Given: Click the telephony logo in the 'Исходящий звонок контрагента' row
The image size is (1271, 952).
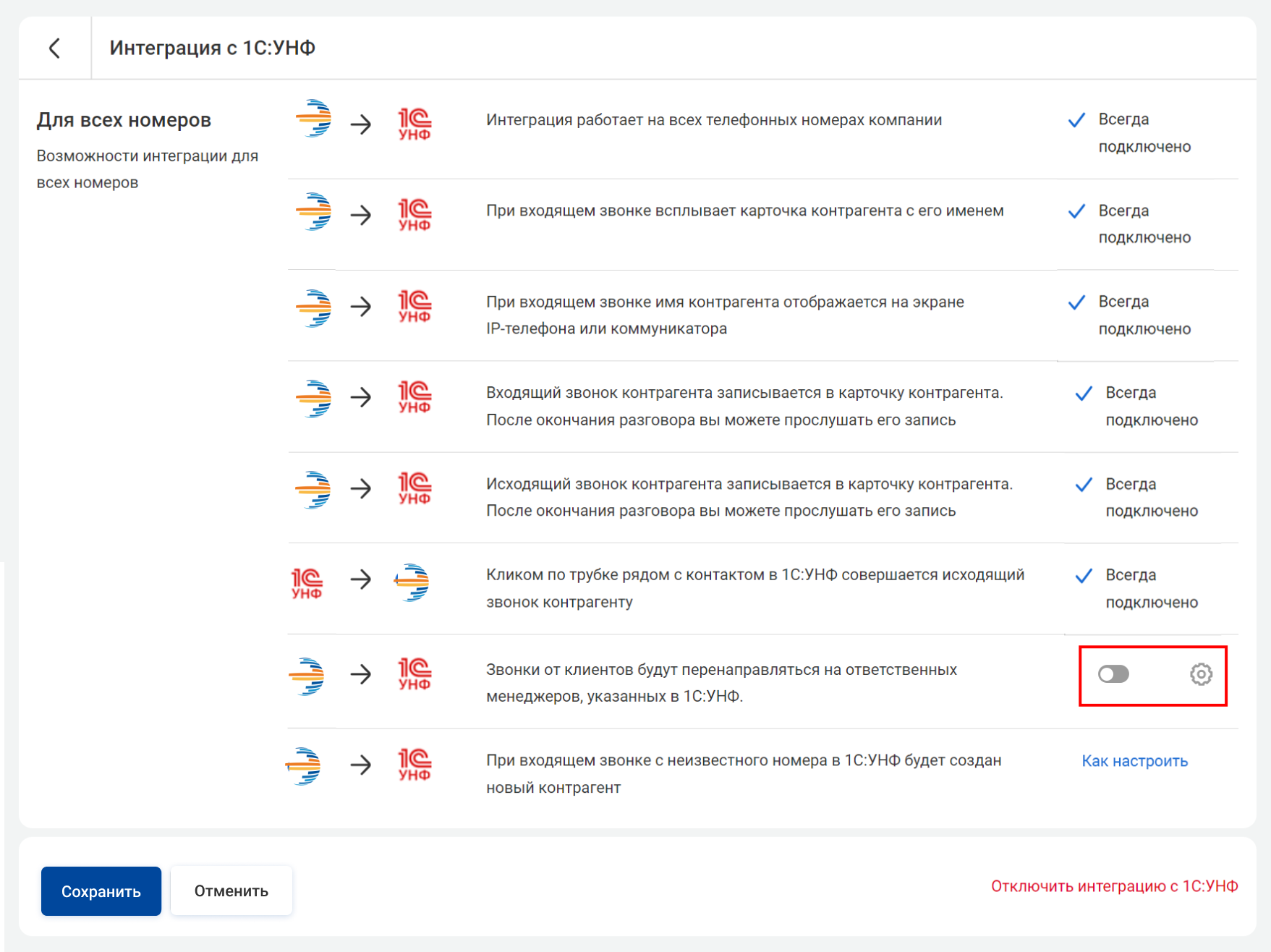Looking at the screenshot, I should (x=314, y=490).
